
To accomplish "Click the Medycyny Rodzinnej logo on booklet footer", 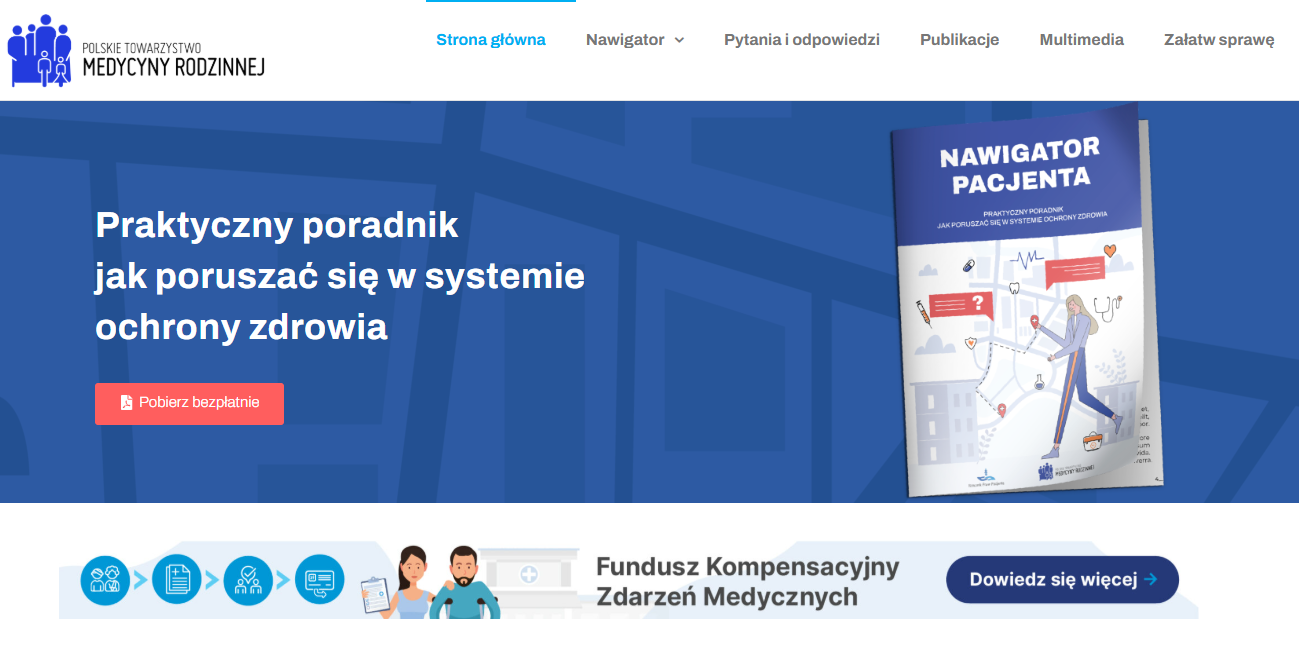I will [x=1066, y=471].
